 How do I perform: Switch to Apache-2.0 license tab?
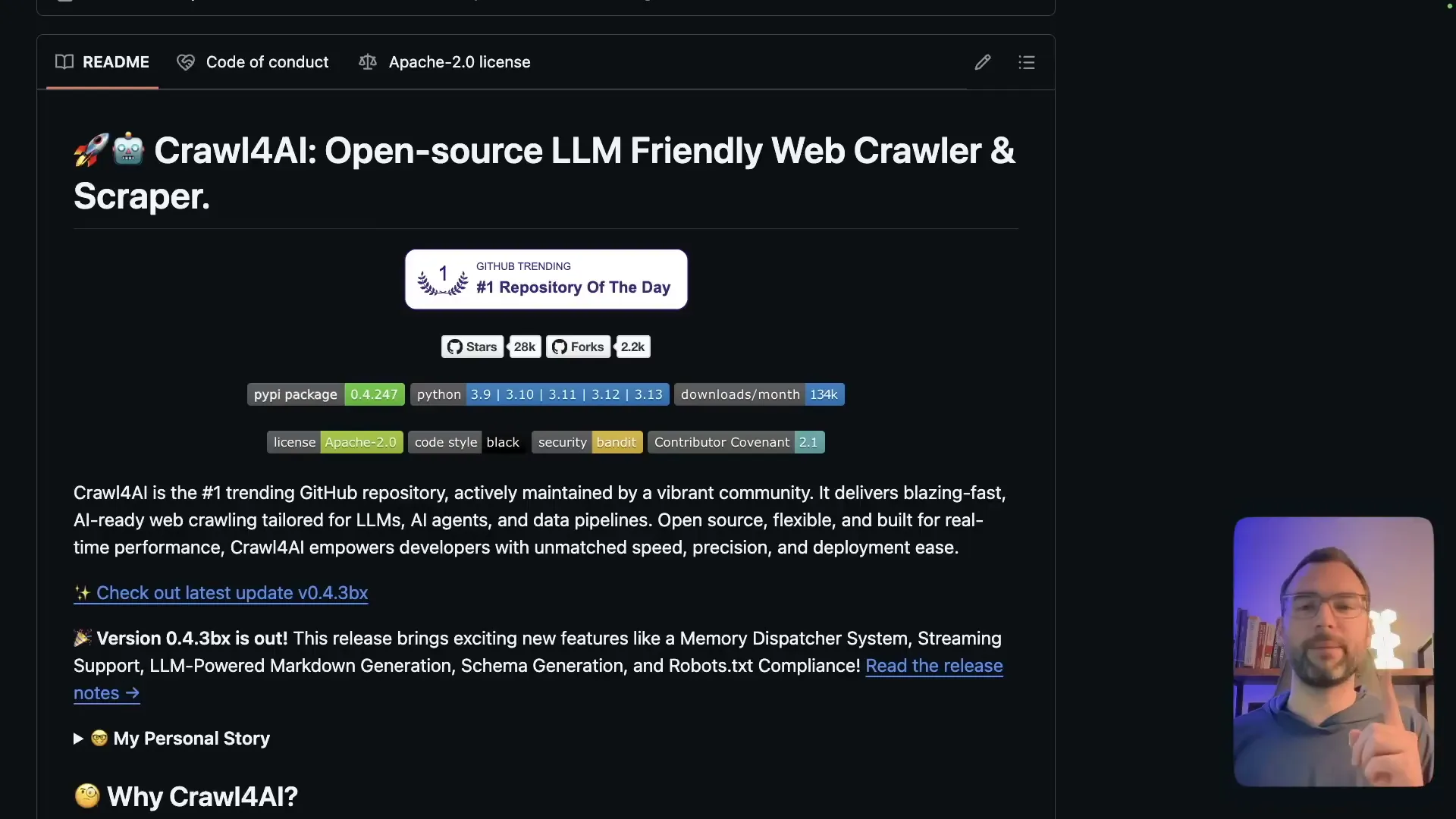444,62
